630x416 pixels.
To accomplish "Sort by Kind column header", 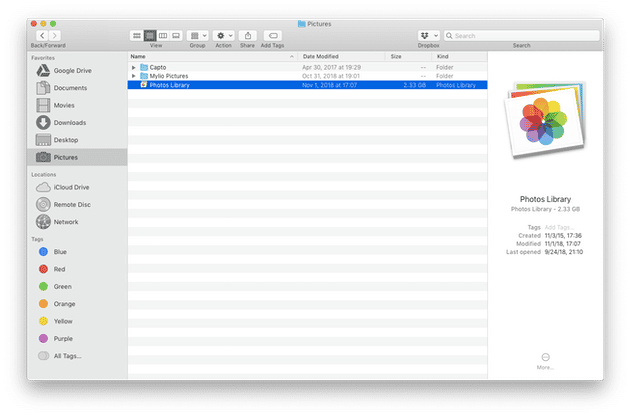I will click(x=460, y=56).
